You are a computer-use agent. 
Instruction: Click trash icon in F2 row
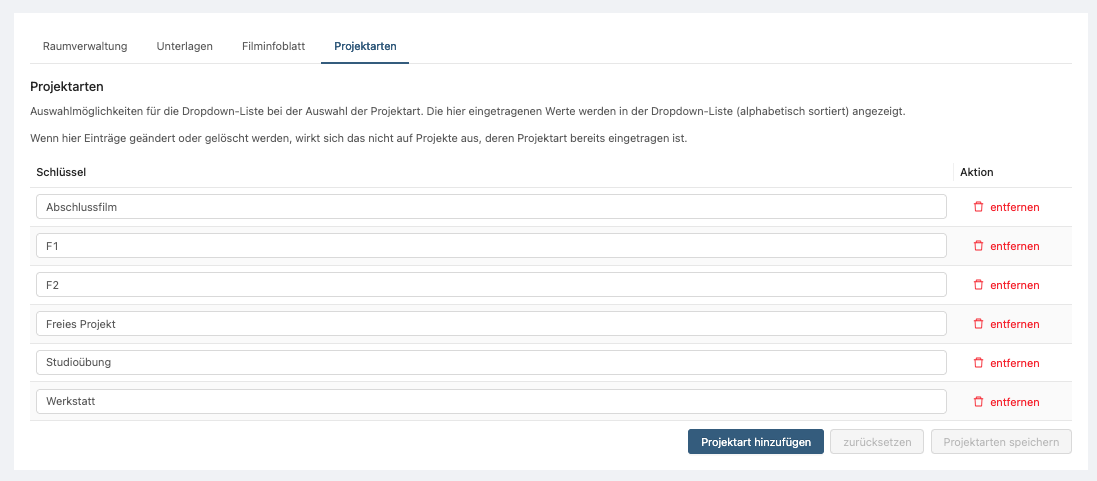point(978,285)
